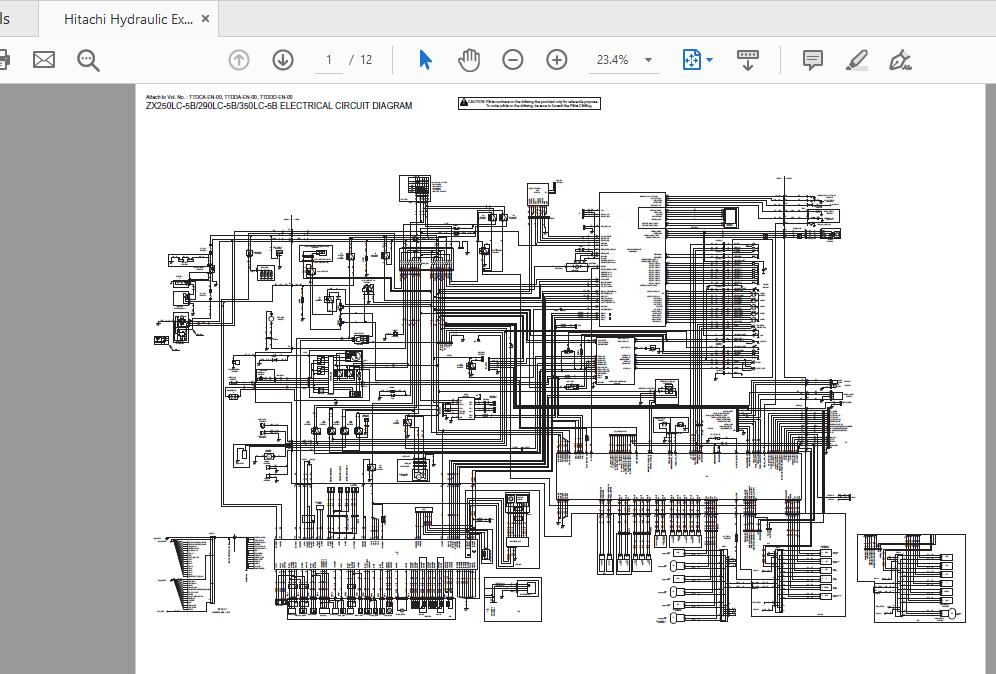Add a comment with the sticky note tool

tap(813, 60)
